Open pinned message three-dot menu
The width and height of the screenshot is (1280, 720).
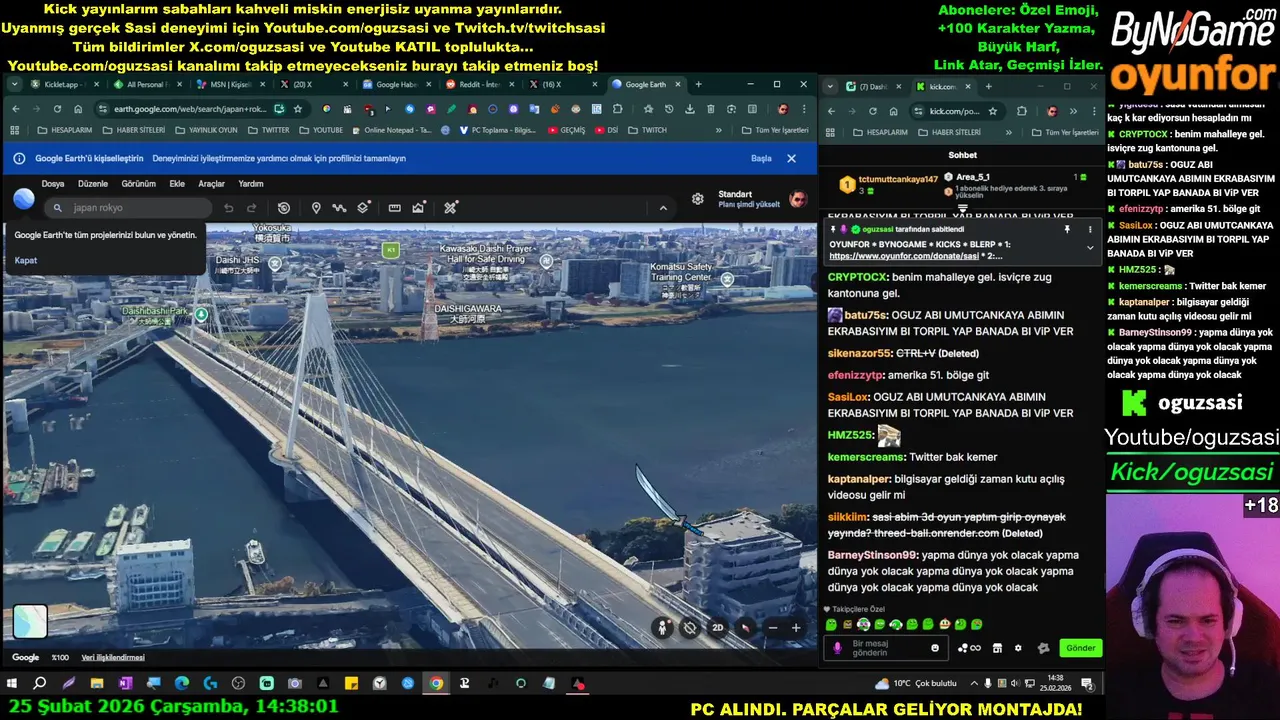(x=1090, y=229)
